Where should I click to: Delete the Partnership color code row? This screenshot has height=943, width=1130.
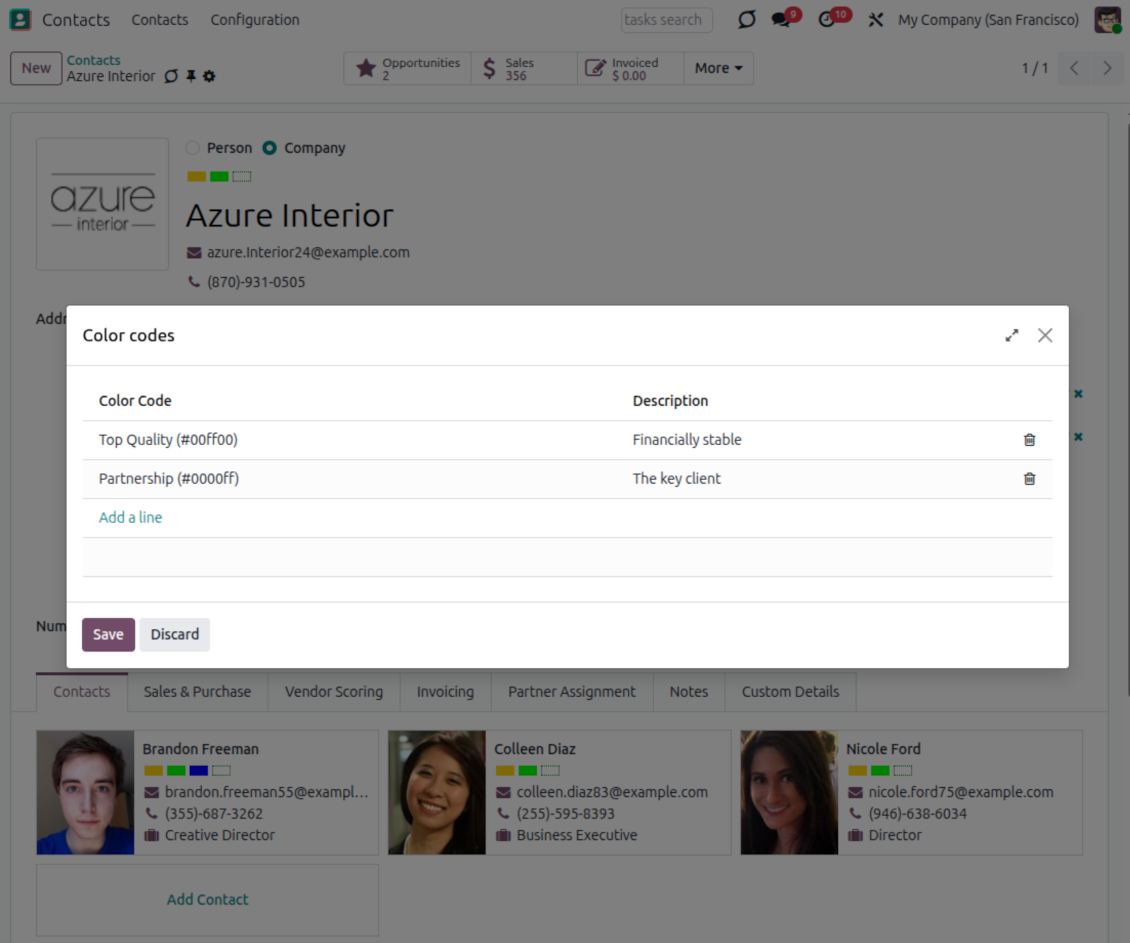point(1029,479)
